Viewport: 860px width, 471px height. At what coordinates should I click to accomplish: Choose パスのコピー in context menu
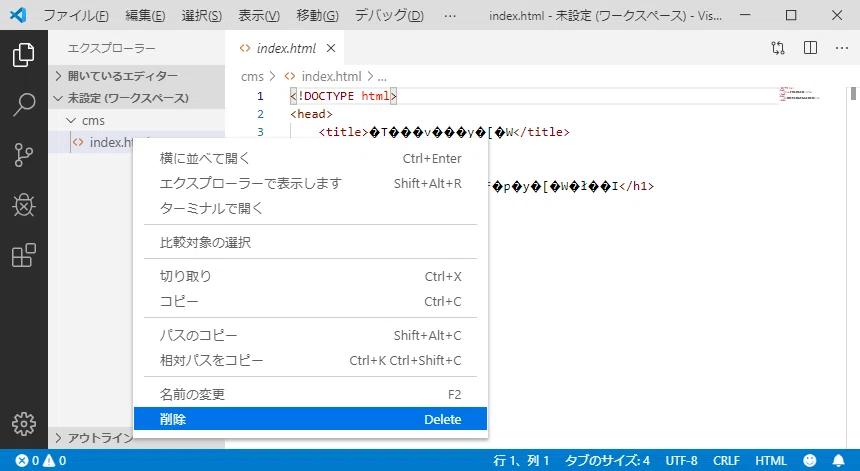pos(310,335)
